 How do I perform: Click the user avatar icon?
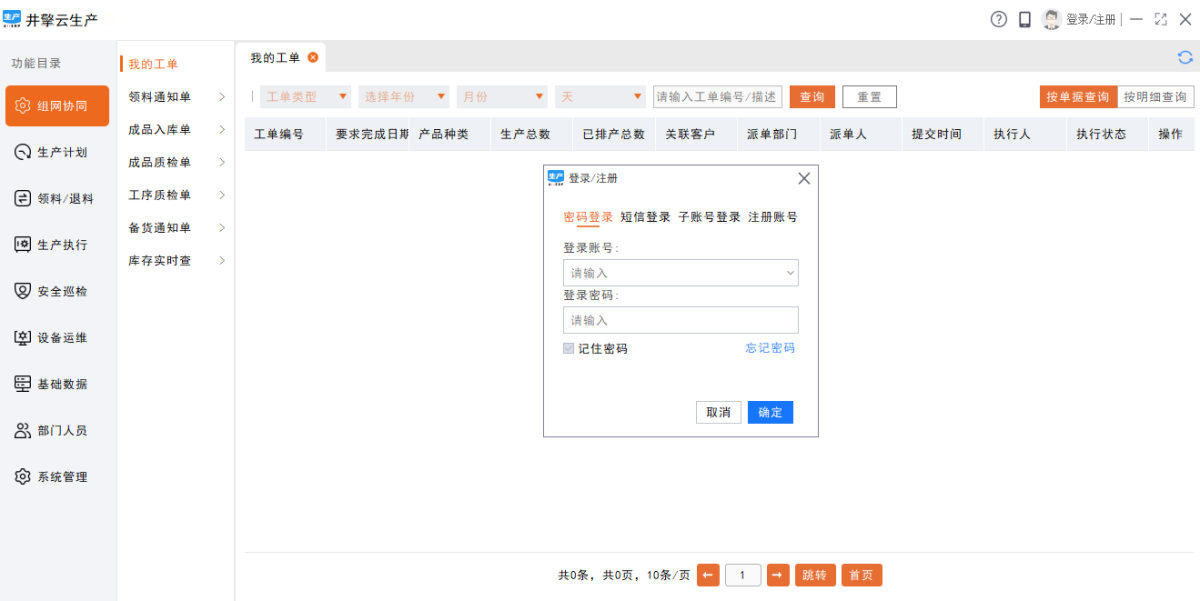tap(1051, 19)
